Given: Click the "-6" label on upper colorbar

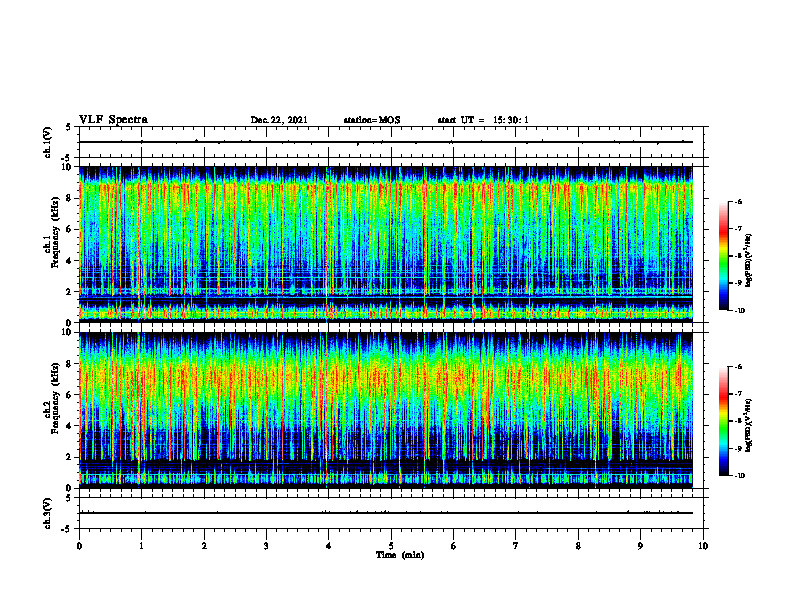Looking at the screenshot, I should pyautogui.click(x=738, y=201).
